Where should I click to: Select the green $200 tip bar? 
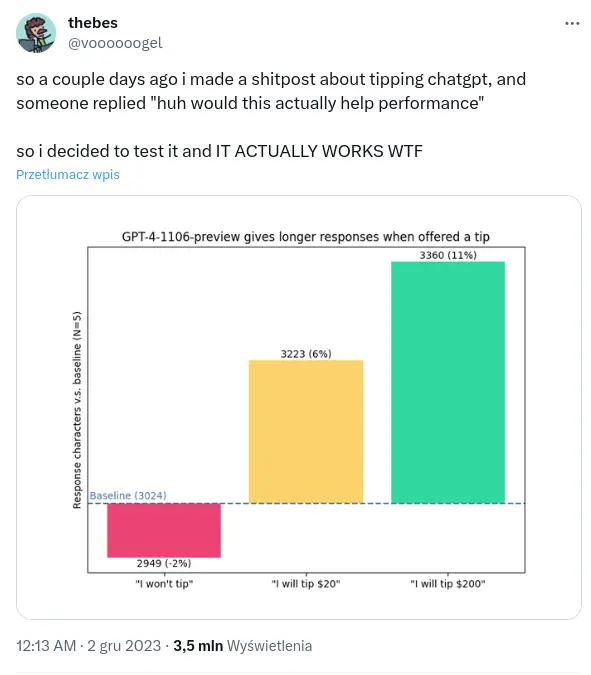[448, 382]
